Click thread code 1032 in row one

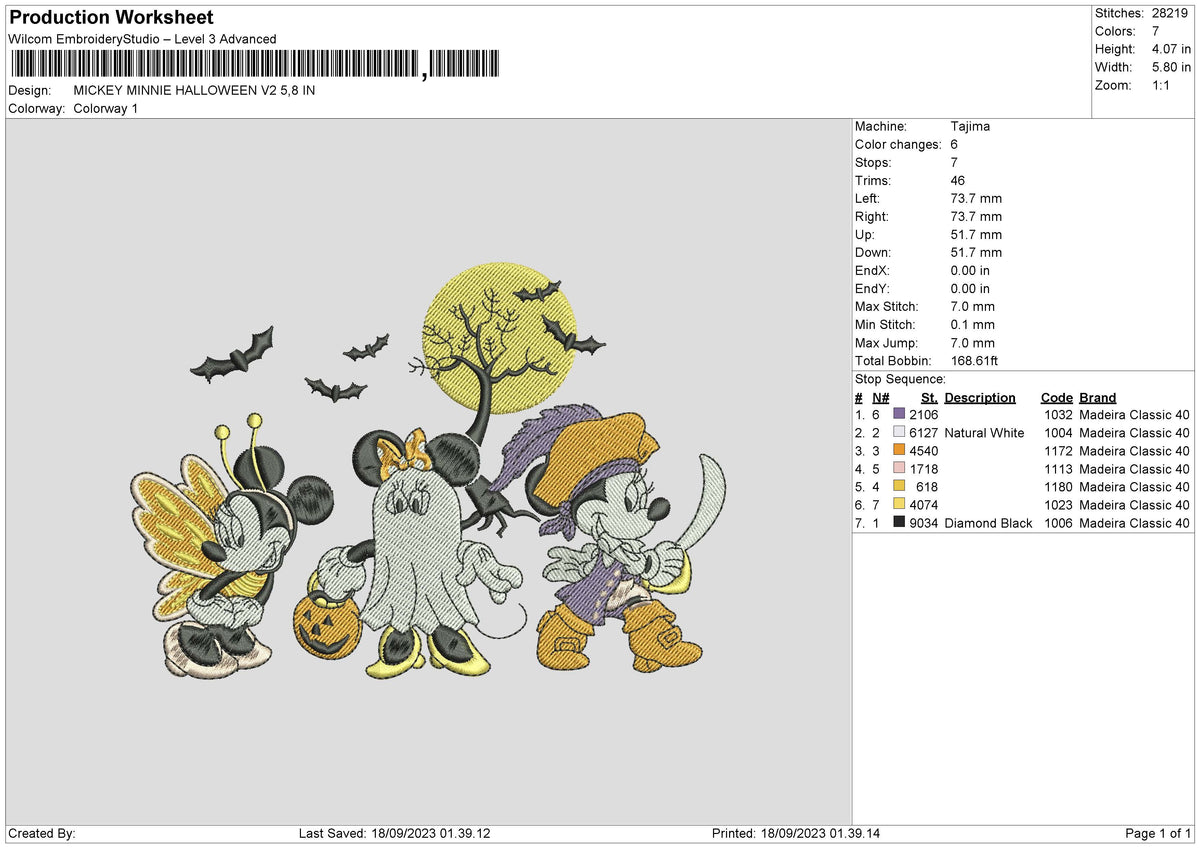click(x=1058, y=414)
